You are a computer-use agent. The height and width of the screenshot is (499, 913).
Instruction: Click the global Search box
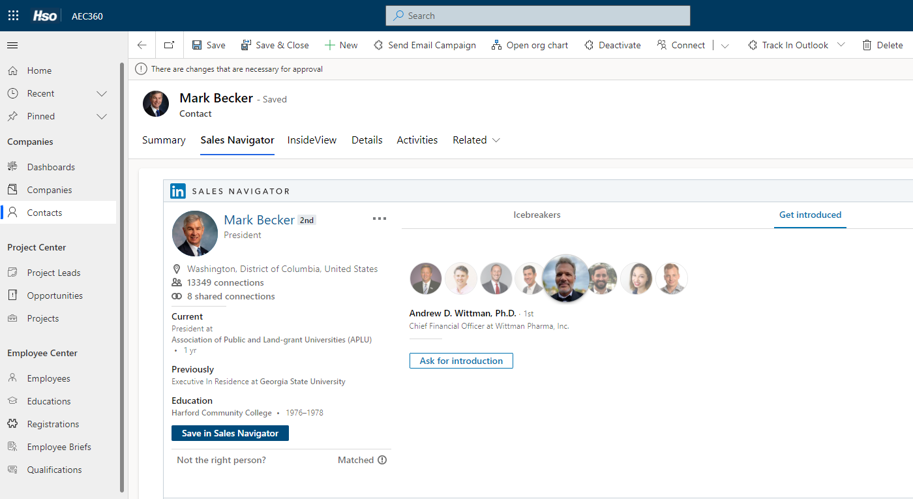pyautogui.click(x=537, y=16)
